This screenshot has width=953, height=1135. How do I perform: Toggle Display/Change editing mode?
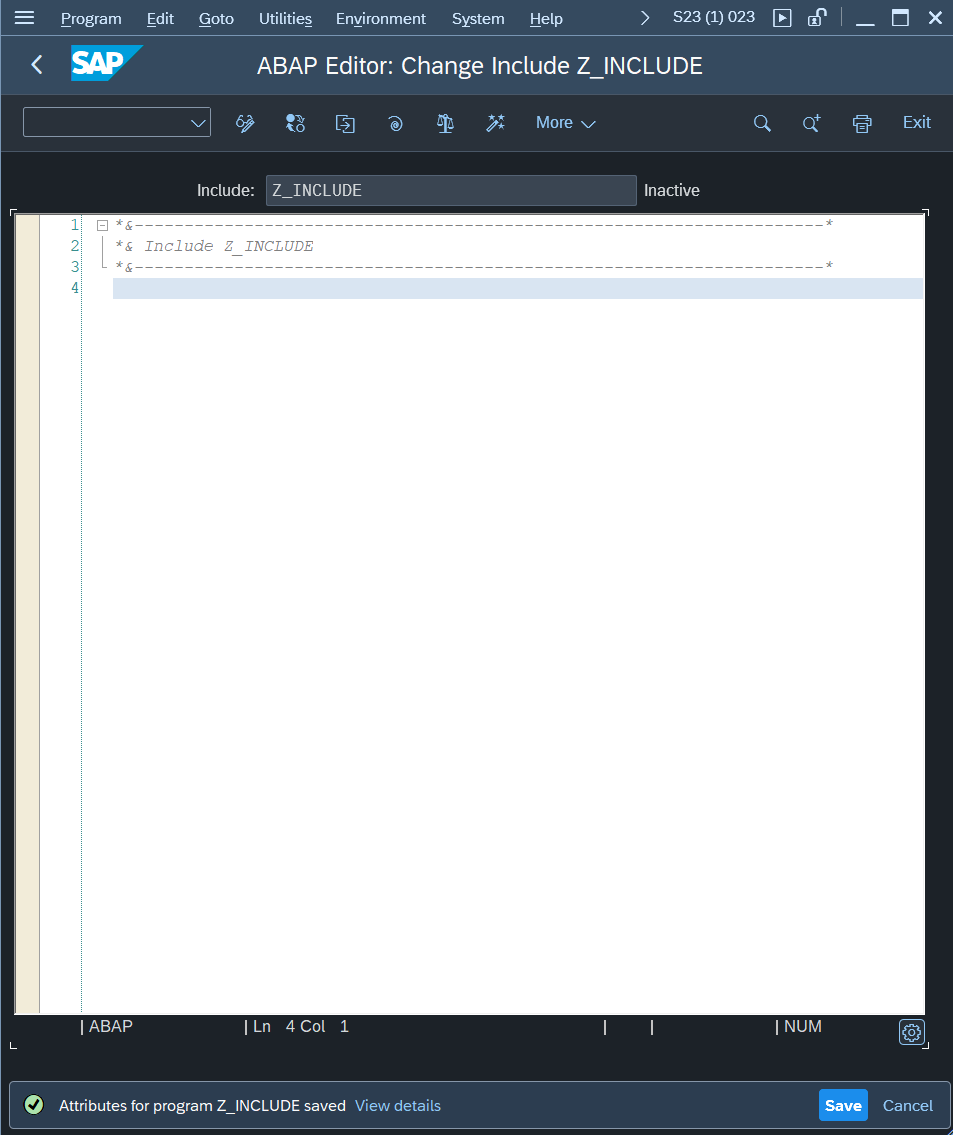pos(245,122)
